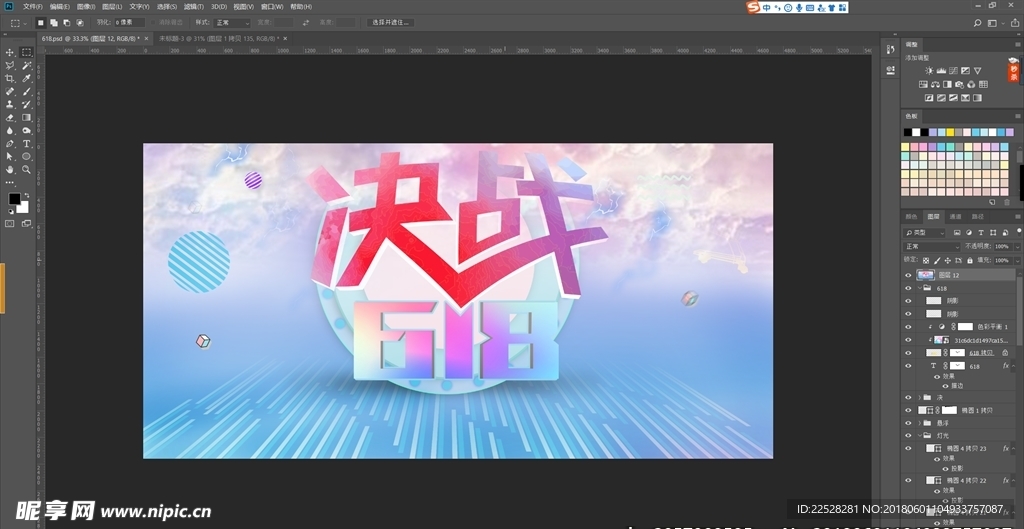Open the 样式 style dropdown
Image resolution: width=1024 pixels, height=529 pixels.
(232, 22)
